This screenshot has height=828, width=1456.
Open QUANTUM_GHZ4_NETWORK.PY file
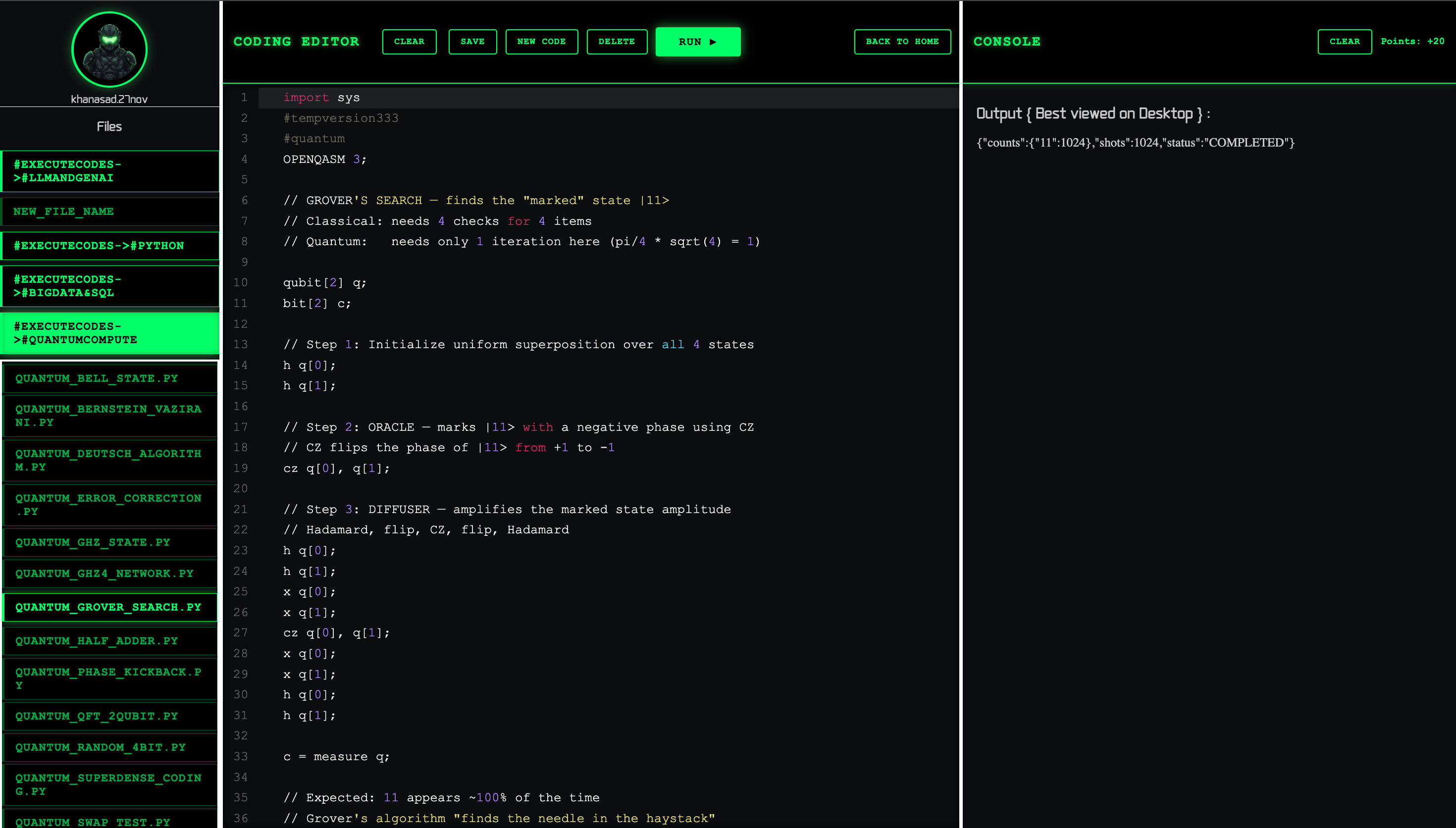[x=110, y=574]
